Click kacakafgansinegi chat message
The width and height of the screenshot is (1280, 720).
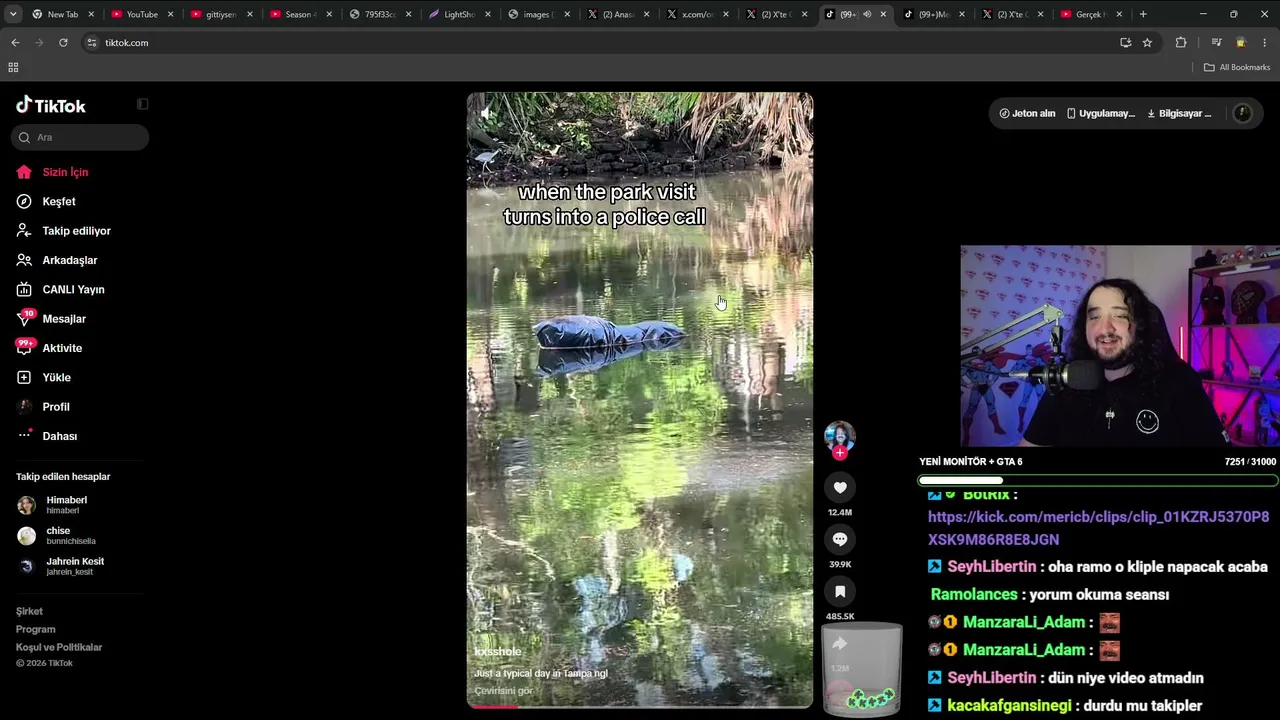1065,706
